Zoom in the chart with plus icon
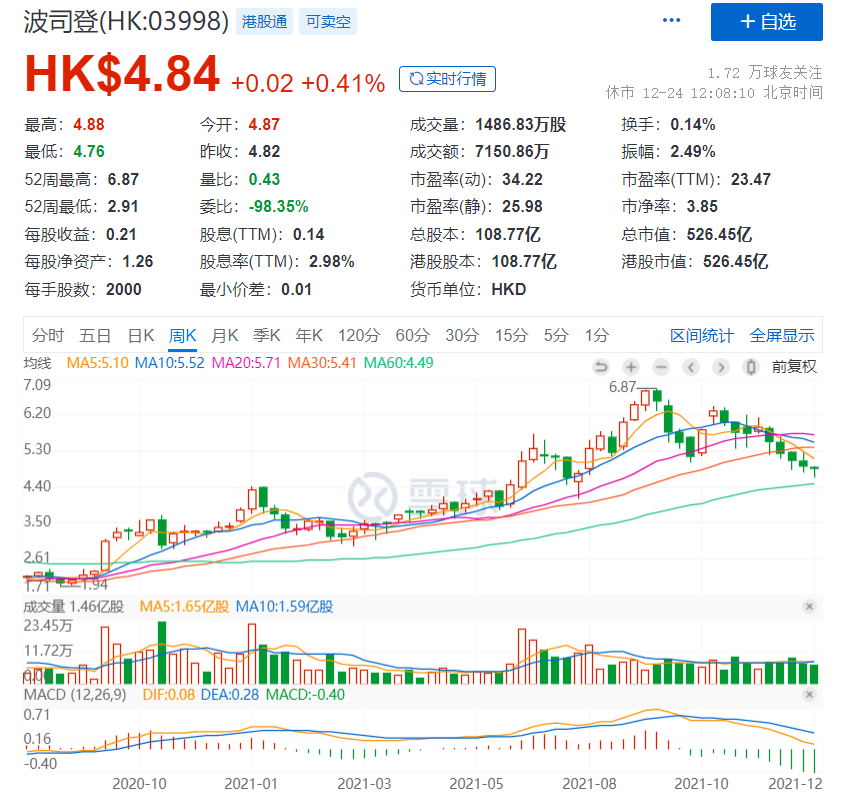863x806 pixels. (631, 367)
